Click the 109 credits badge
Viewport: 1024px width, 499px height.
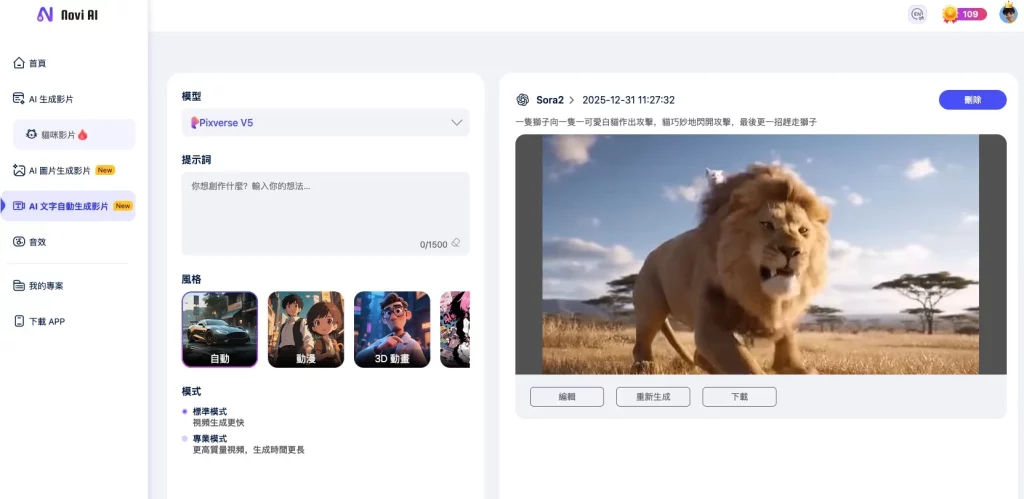coord(970,14)
